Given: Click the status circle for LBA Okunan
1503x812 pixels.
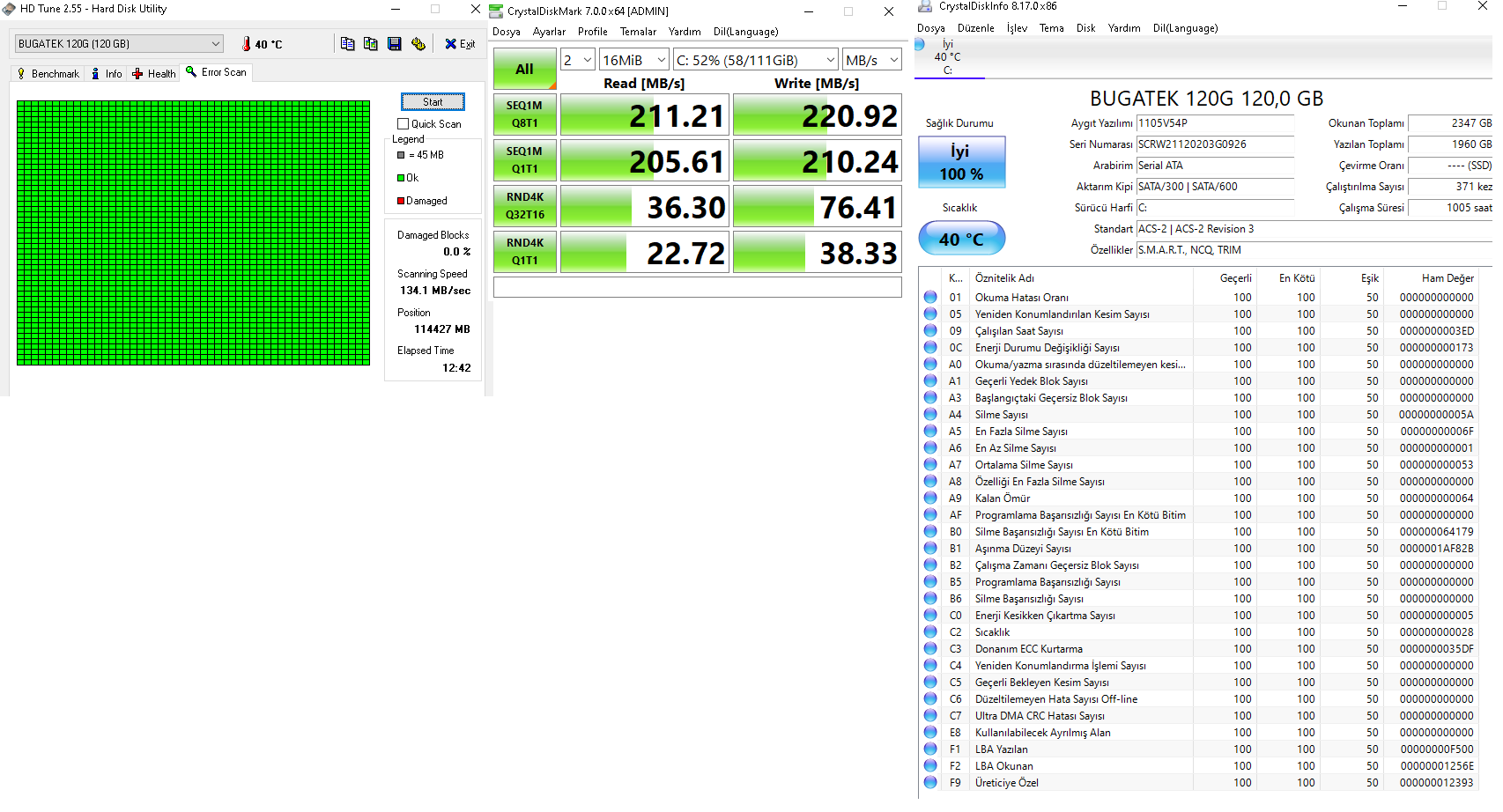Looking at the screenshot, I should [x=930, y=765].
